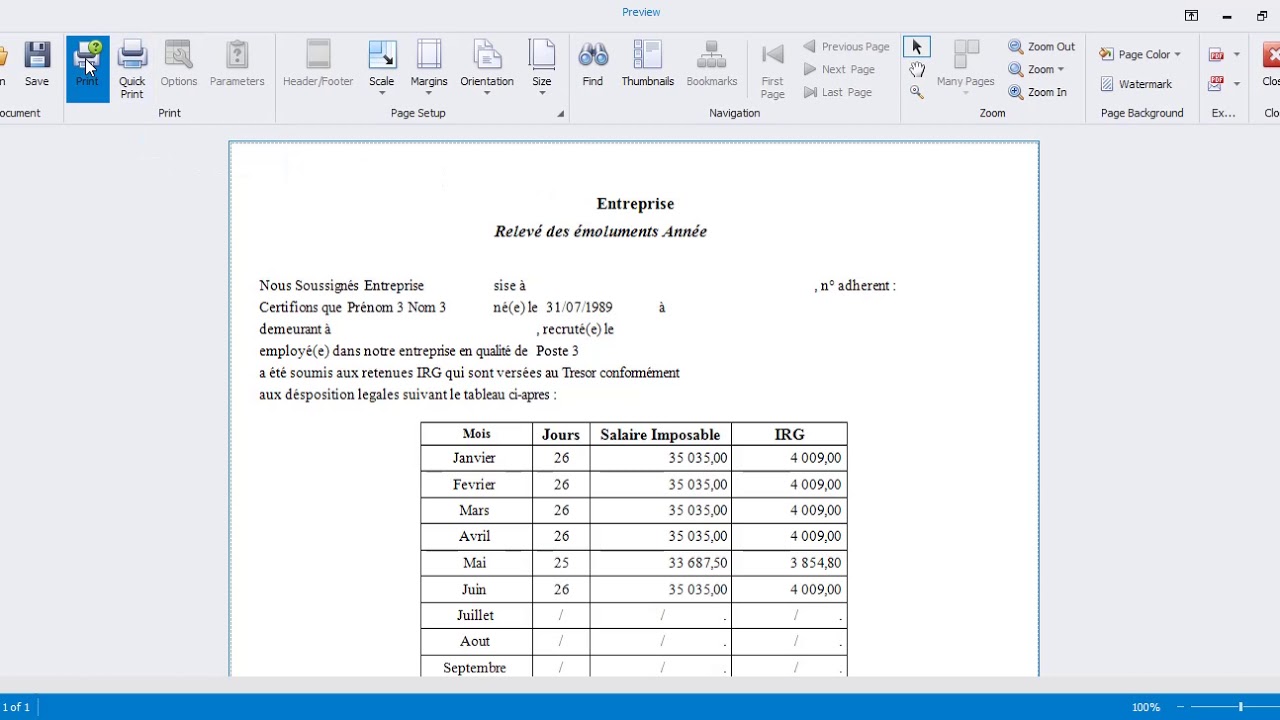Select the magnifier tool
The image size is (1280, 720).
(917, 92)
